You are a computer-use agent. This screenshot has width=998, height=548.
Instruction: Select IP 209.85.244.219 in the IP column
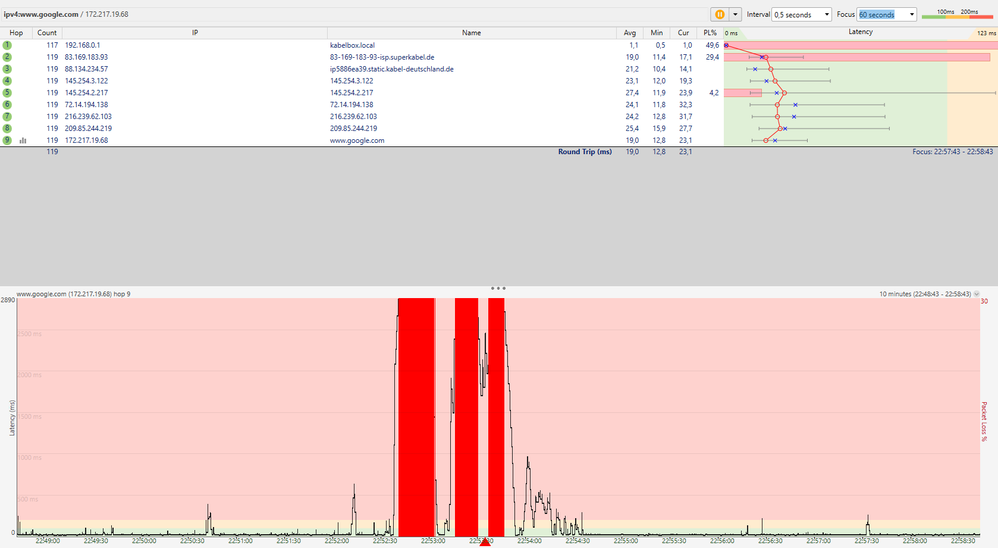(88, 129)
